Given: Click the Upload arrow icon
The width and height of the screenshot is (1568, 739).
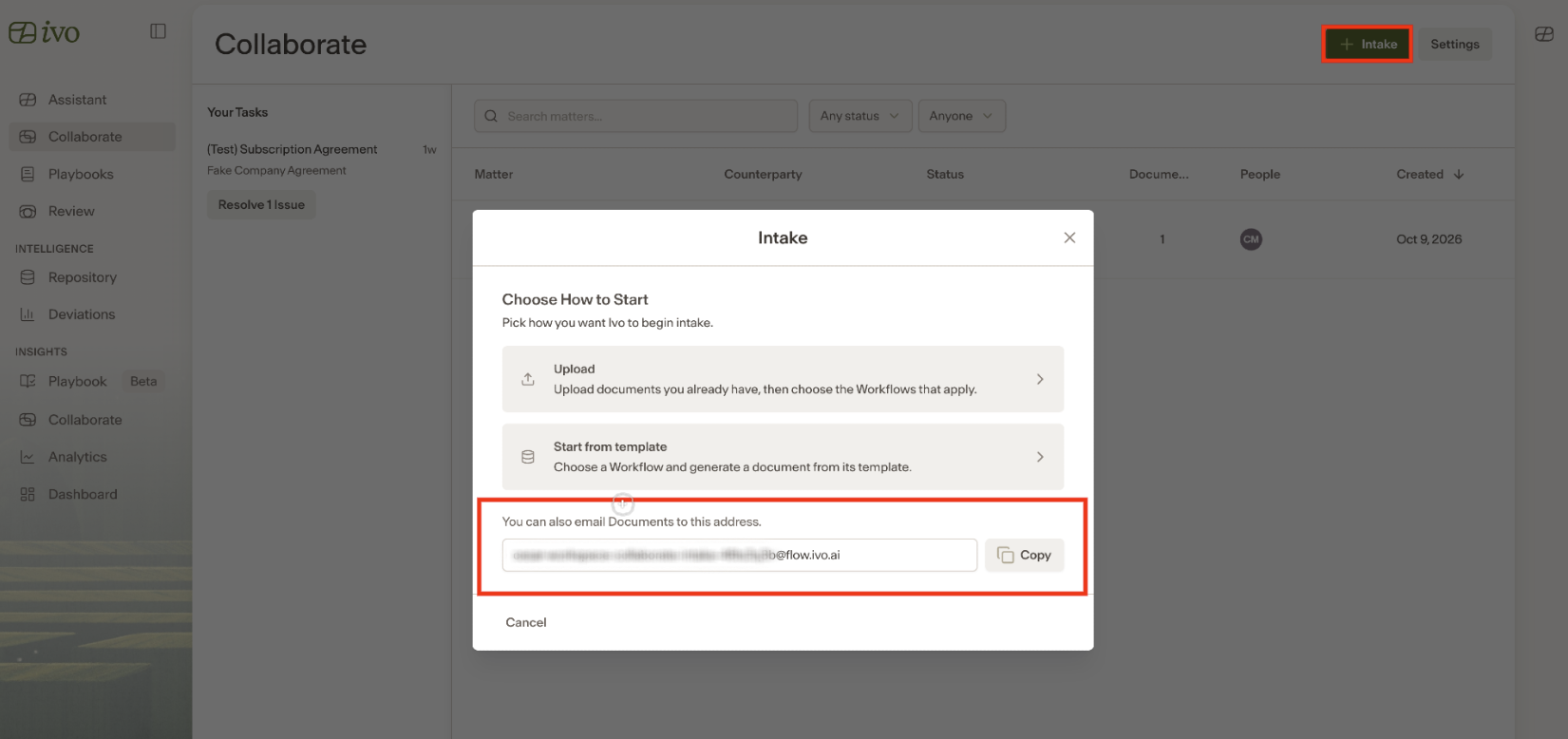Looking at the screenshot, I should tap(528, 379).
